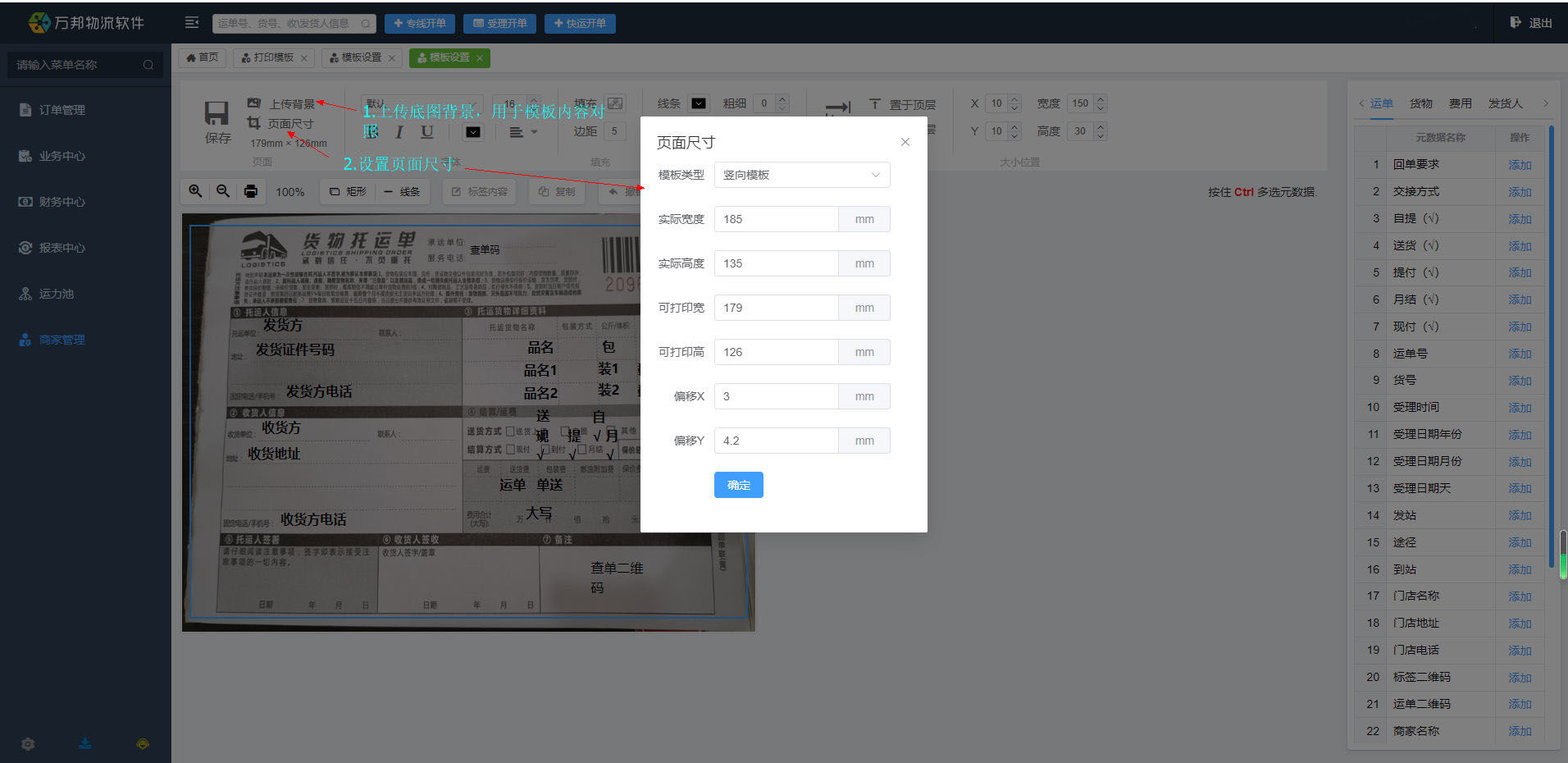Click the bring to top 置于顶层 icon
The width and height of the screenshot is (1568, 763).
(875, 104)
